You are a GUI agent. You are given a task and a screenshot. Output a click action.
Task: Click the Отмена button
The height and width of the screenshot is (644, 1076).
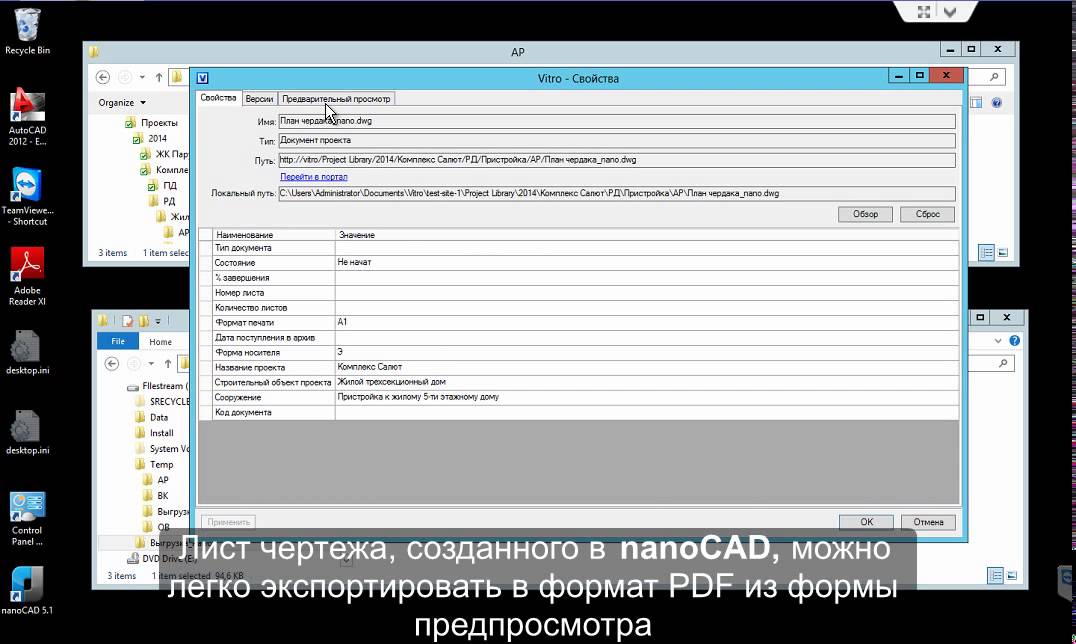(928, 522)
